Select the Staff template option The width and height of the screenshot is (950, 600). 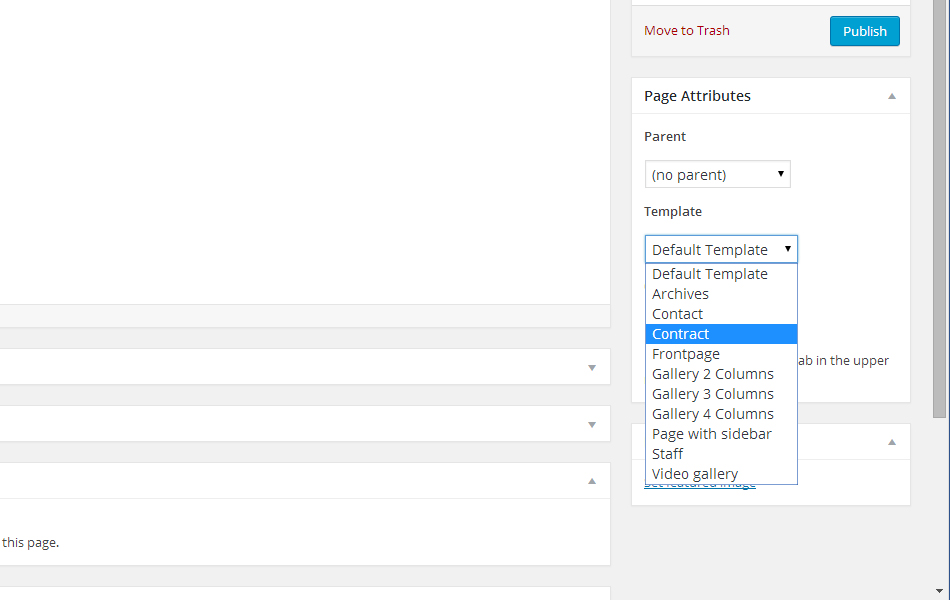[668, 454]
